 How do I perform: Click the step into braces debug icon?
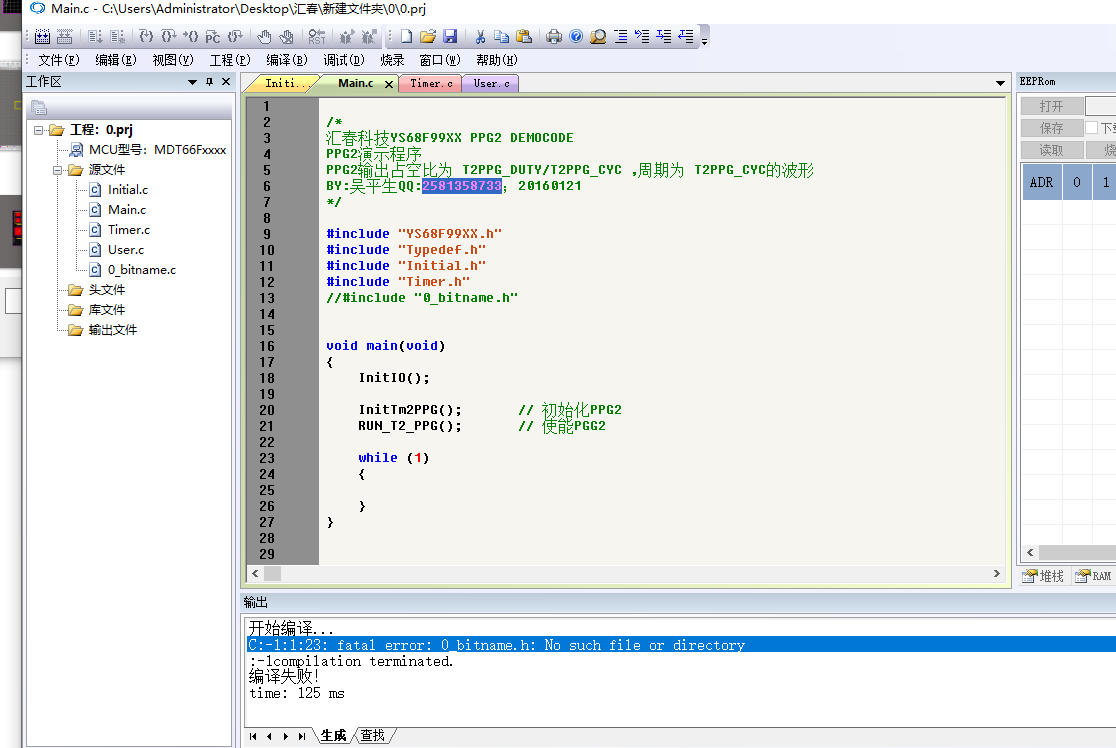[x=146, y=36]
